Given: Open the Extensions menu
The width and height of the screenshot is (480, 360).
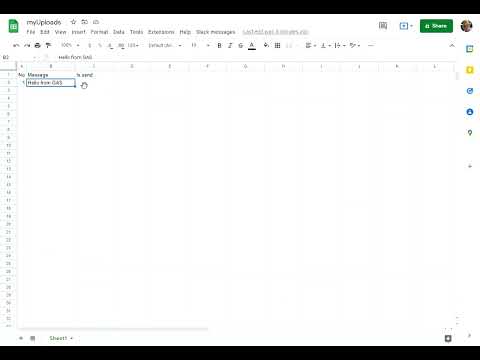Looking at the screenshot, I should coord(161,32).
